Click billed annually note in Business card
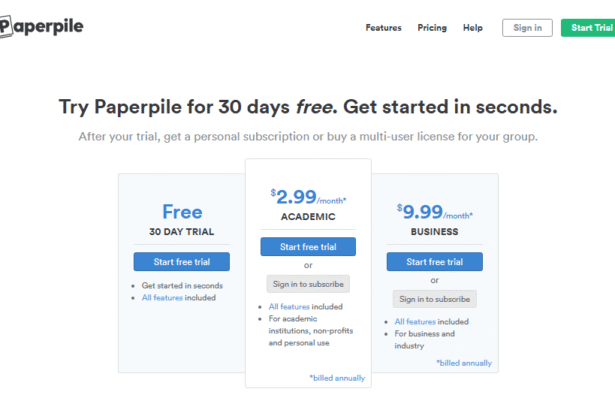615x410 pixels. (x=464, y=363)
